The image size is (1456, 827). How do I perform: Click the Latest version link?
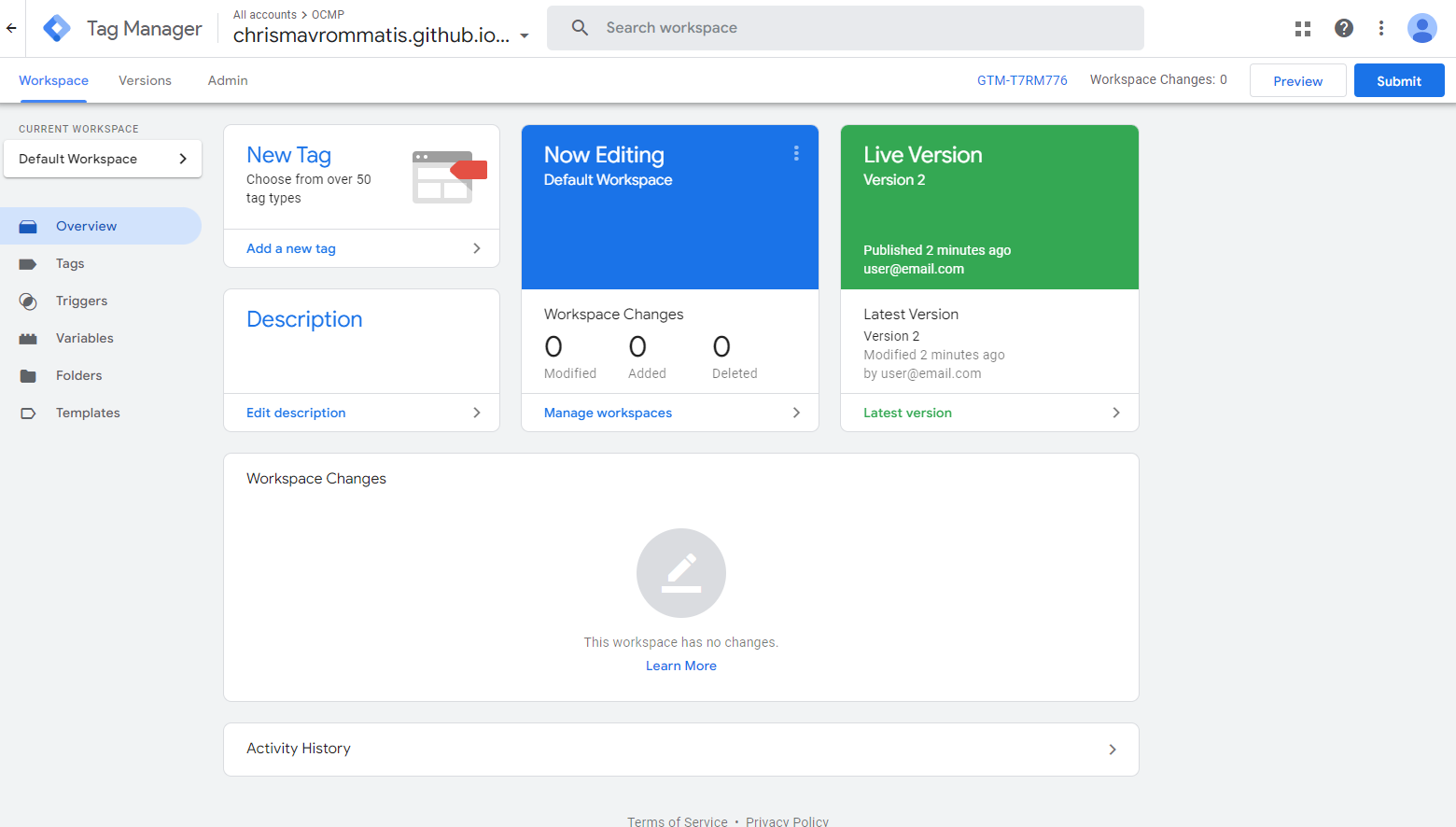coord(907,413)
